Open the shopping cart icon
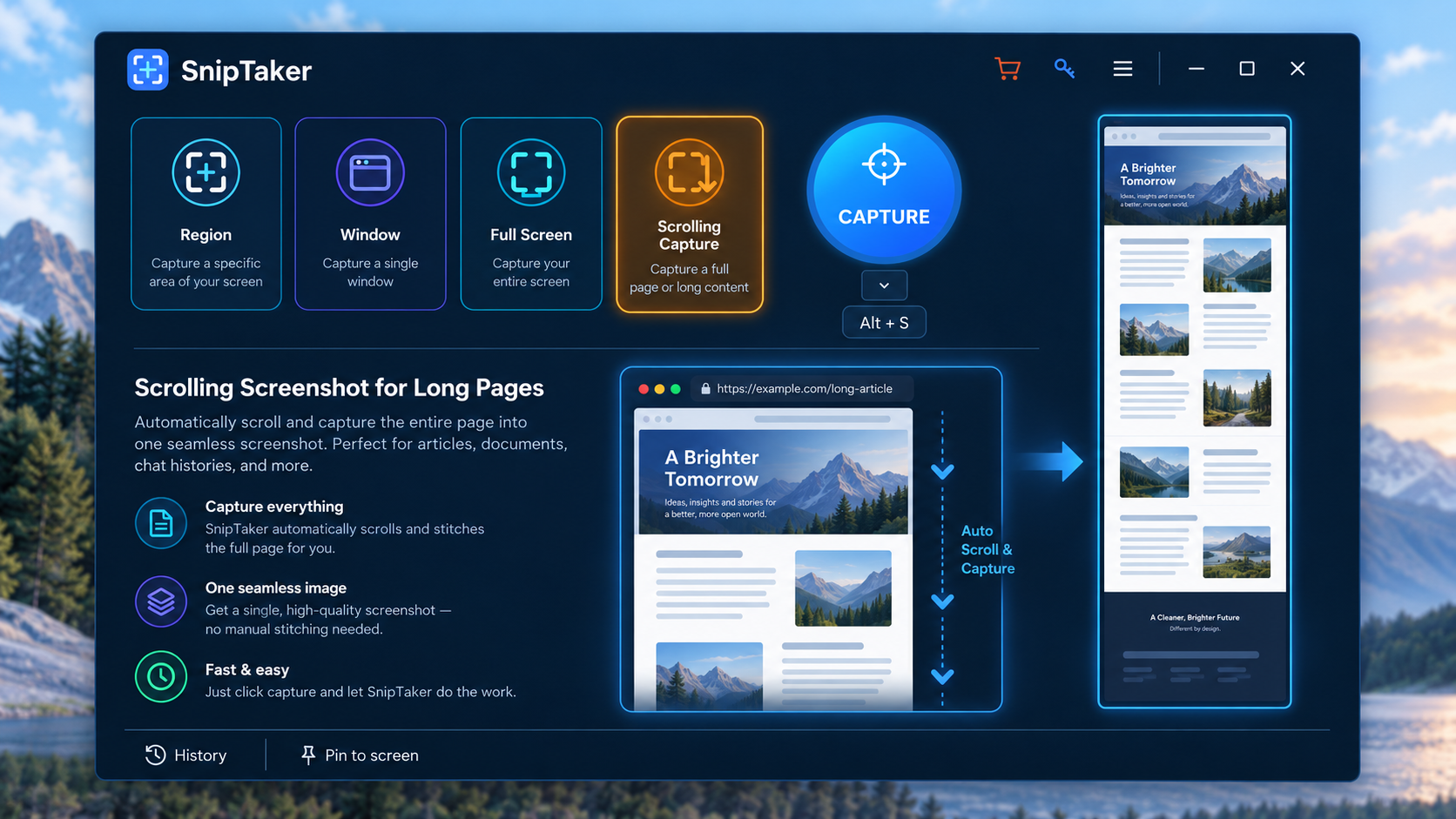Image resolution: width=1456 pixels, height=819 pixels. pyautogui.click(x=1008, y=69)
